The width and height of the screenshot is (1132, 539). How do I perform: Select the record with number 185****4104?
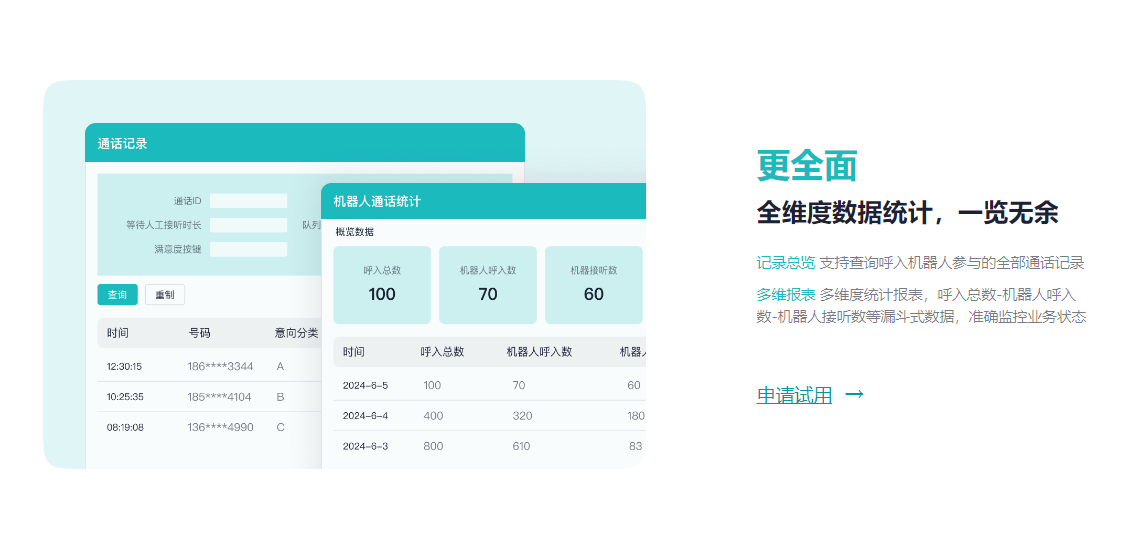click(x=220, y=397)
